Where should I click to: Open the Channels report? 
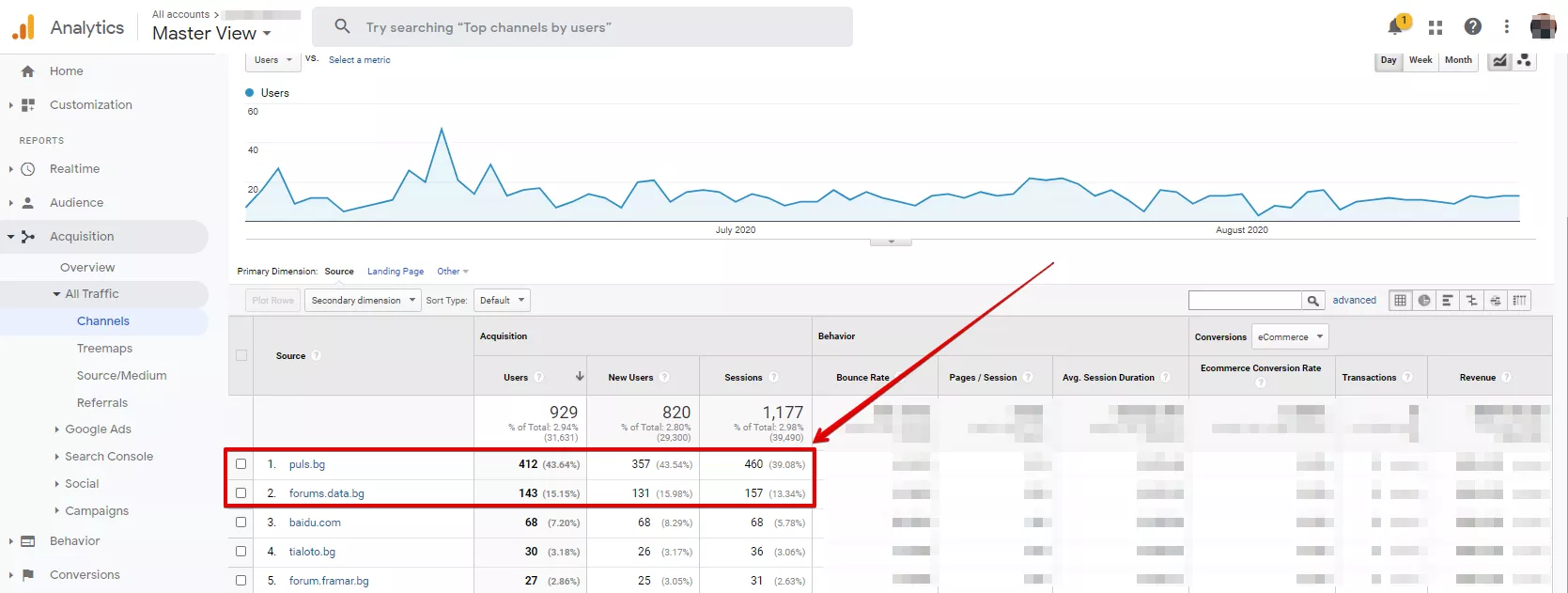point(103,321)
